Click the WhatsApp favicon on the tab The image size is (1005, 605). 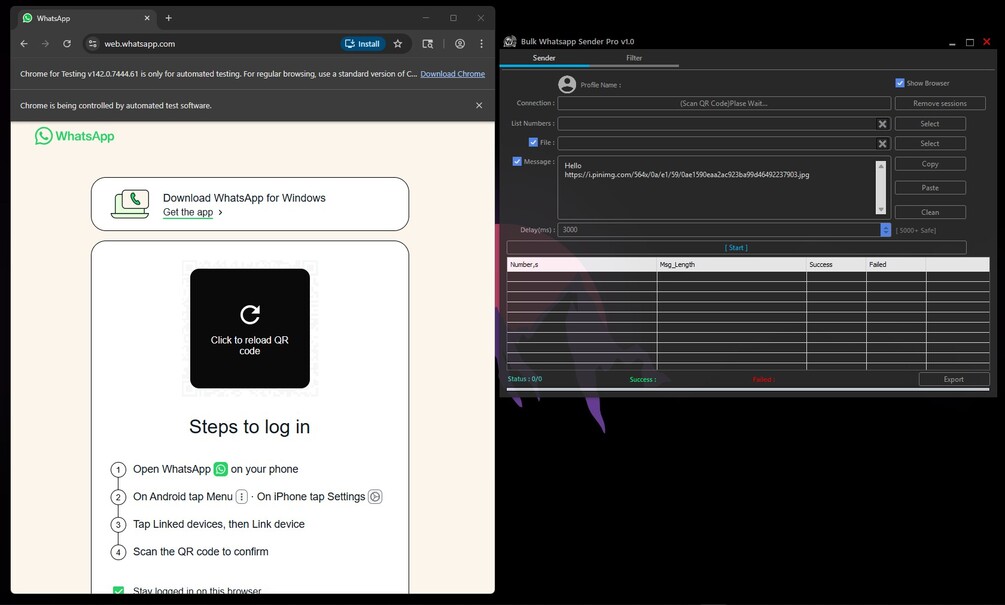(x=28, y=18)
